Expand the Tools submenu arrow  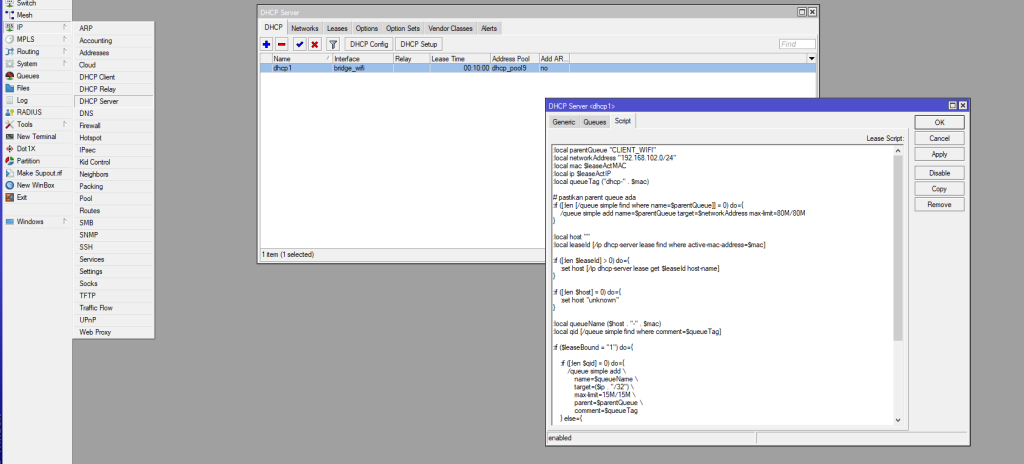(65, 124)
